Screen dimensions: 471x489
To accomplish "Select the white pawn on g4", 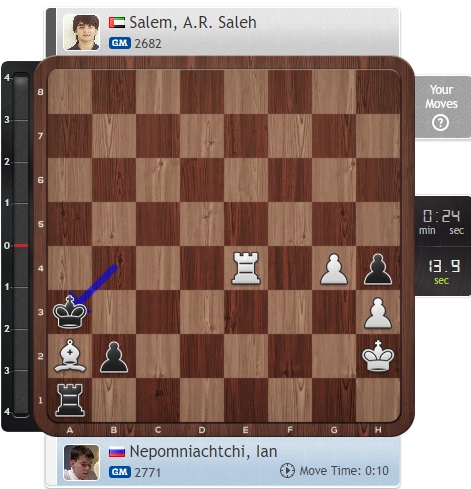I will [334, 269].
